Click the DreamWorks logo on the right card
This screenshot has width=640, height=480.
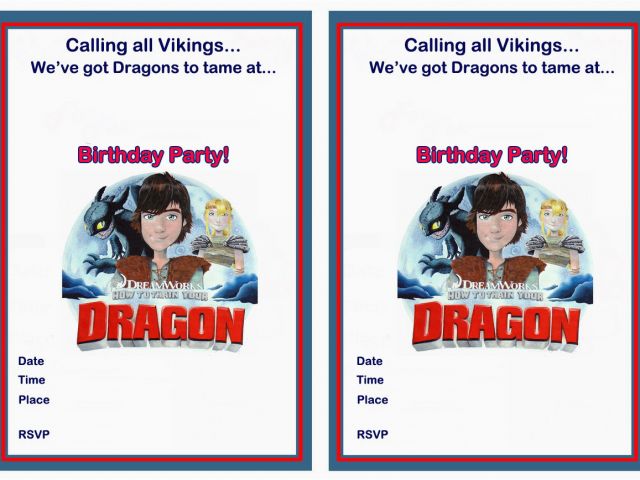(x=494, y=284)
